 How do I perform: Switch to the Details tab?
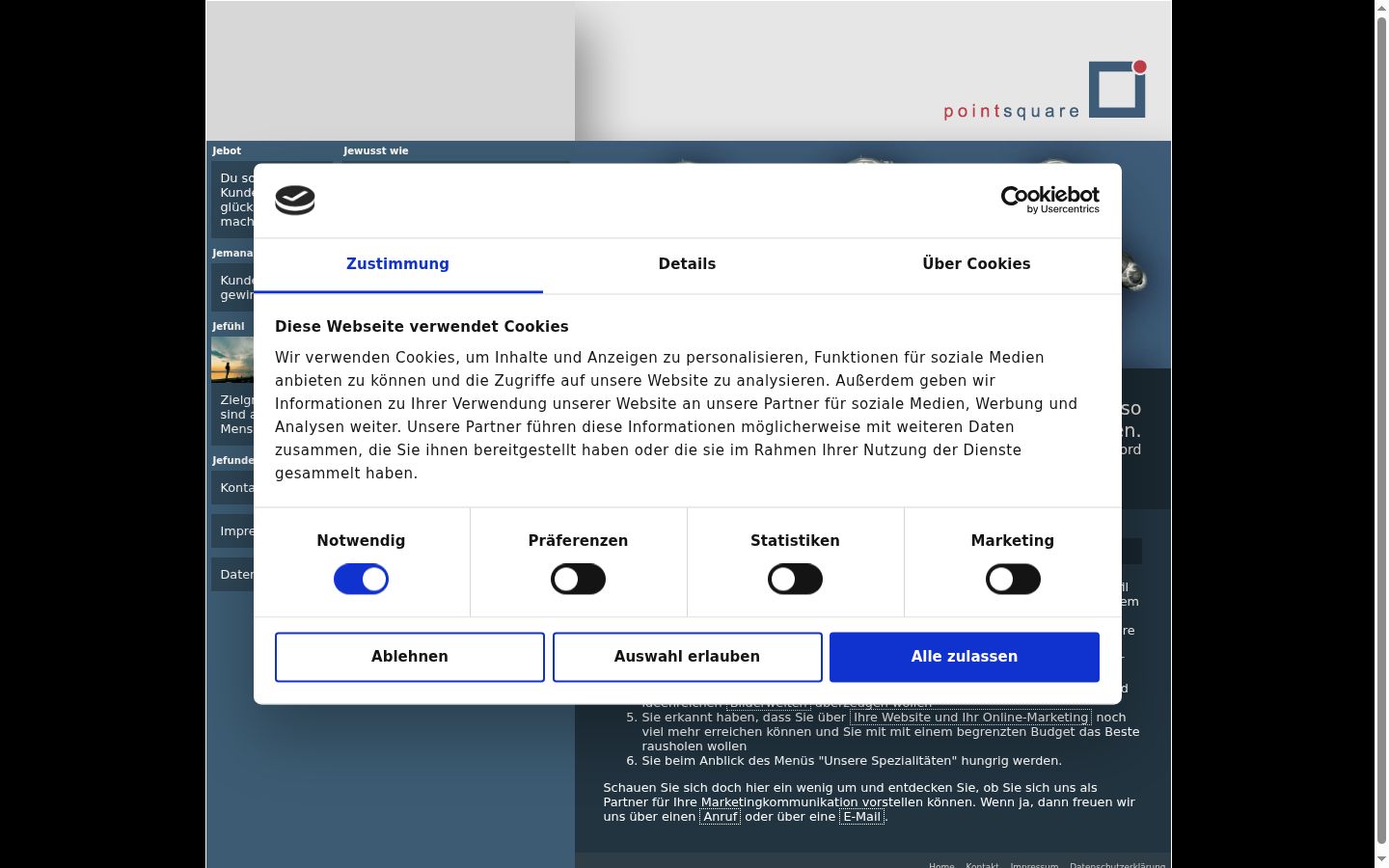(x=687, y=264)
